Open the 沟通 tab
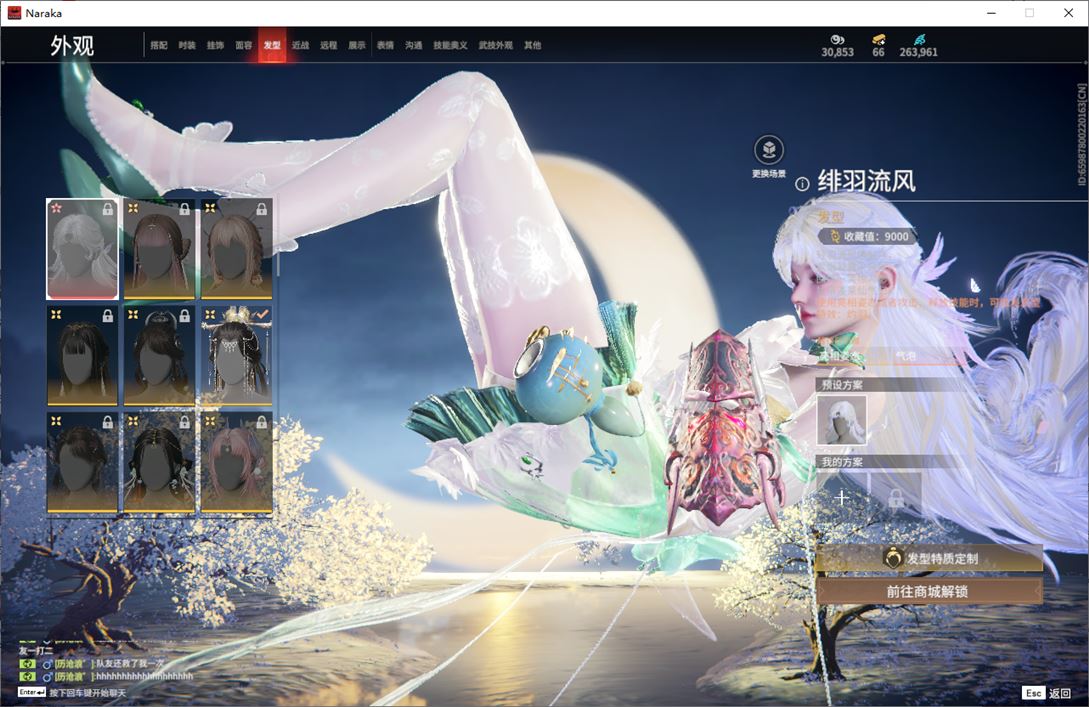This screenshot has height=707, width=1089. coord(414,45)
